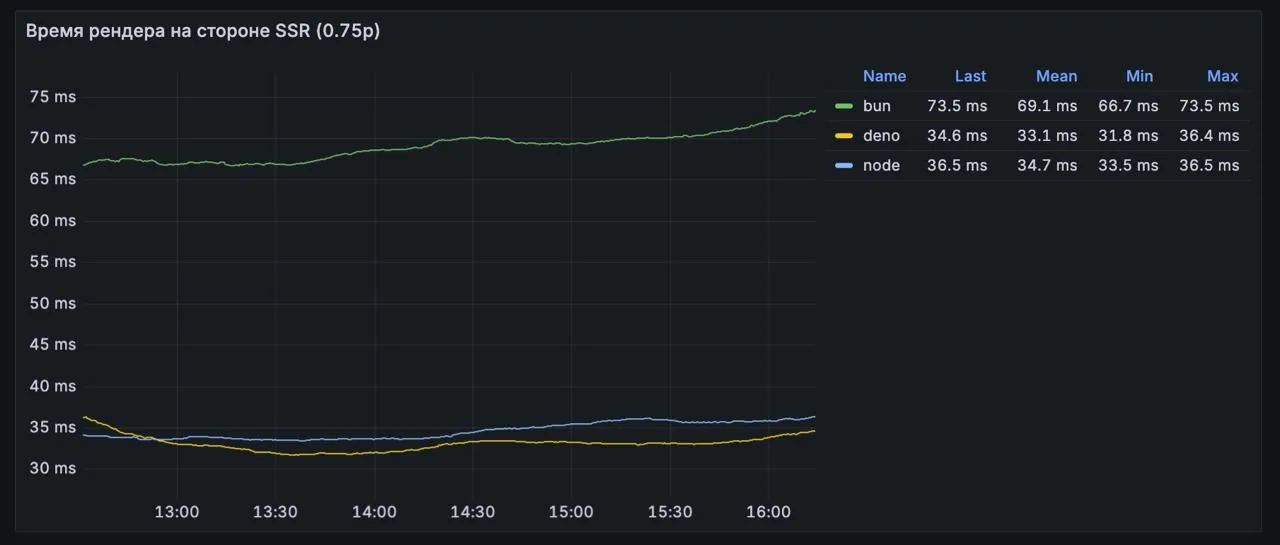Viewport: 1280px width, 545px height.
Task: Click the 13:00 time axis label
Action: tap(177, 512)
